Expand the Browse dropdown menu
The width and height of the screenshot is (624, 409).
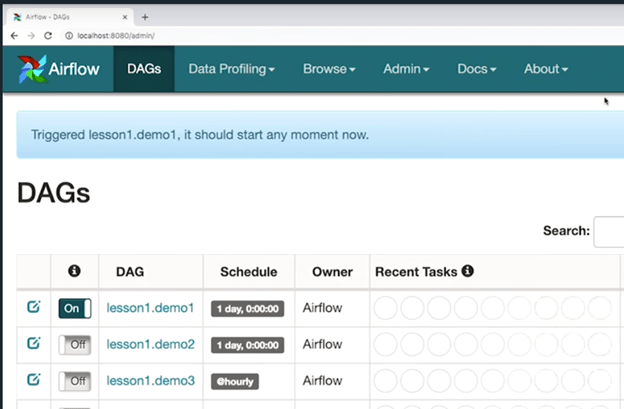click(329, 69)
